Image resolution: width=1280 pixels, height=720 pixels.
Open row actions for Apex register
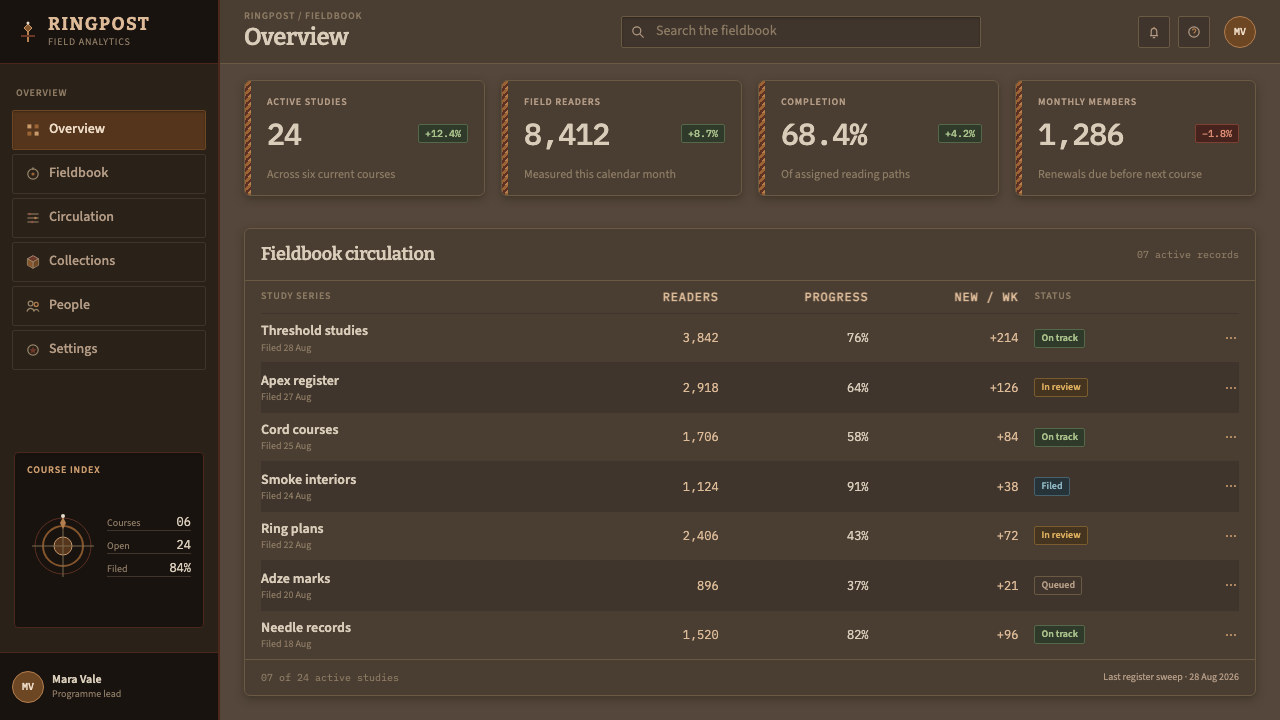(1231, 387)
